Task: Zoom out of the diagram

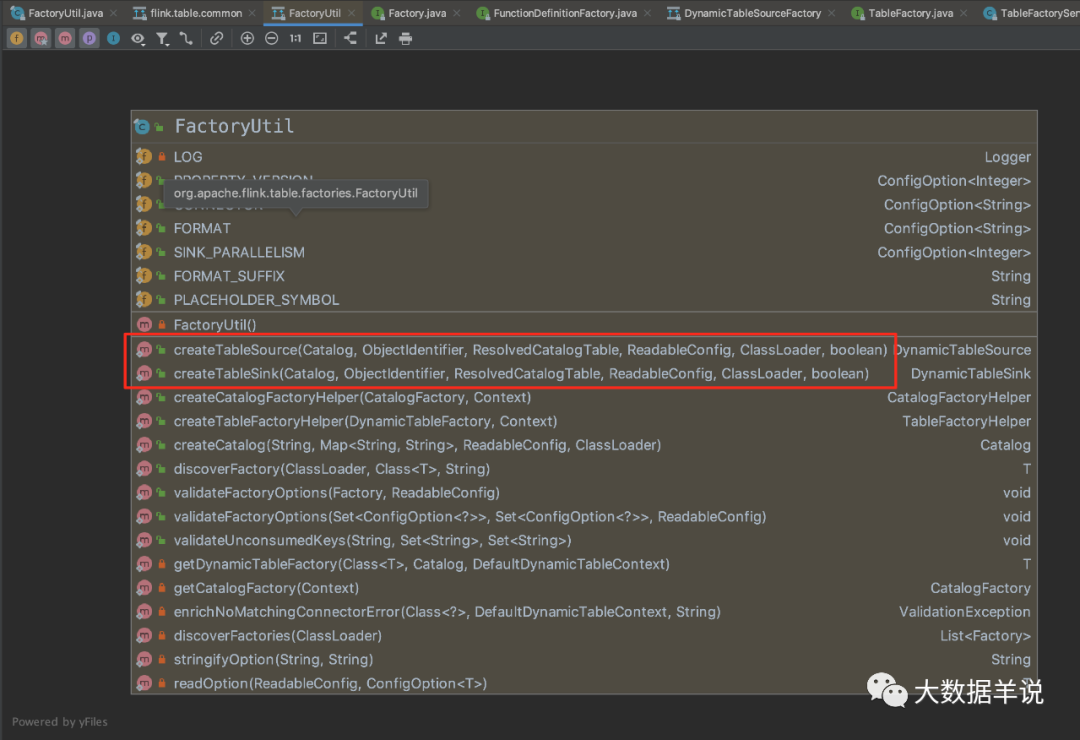Action: [x=271, y=39]
